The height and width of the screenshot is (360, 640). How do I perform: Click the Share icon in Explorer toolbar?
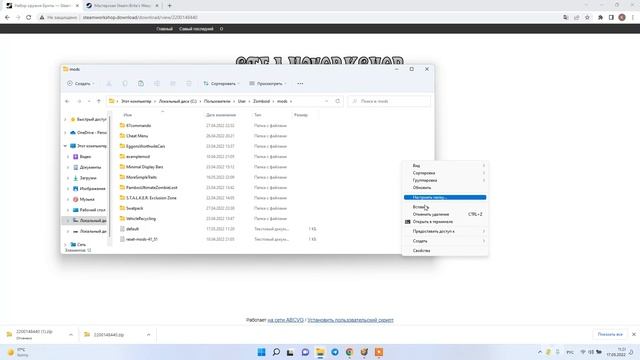(x=173, y=84)
